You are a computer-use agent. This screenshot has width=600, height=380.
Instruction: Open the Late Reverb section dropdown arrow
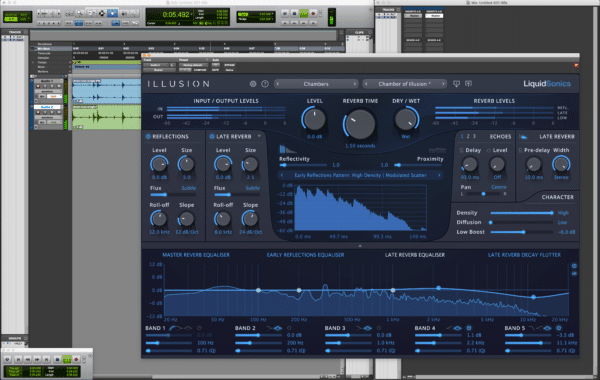(x=259, y=136)
